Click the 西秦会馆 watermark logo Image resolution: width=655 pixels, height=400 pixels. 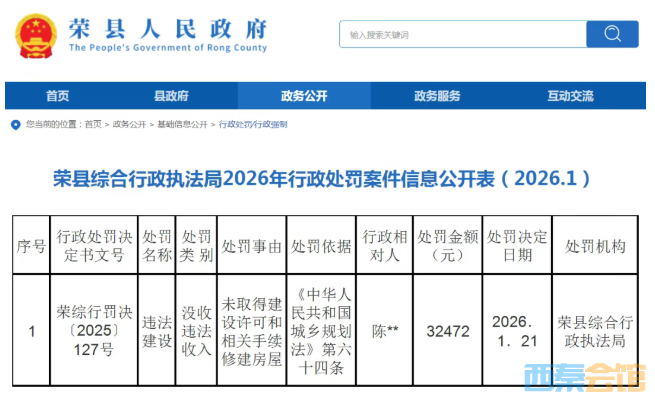coord(585,378)
